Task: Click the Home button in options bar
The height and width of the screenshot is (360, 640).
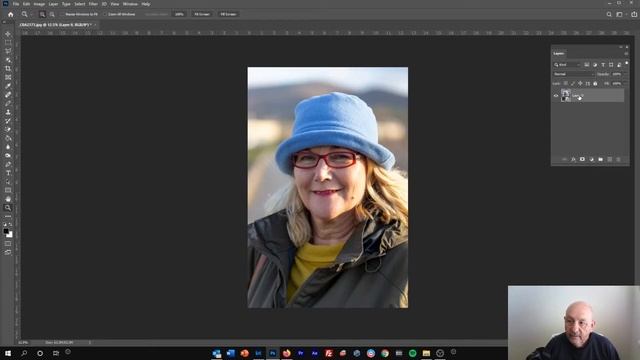Action: tap(11, 14)
